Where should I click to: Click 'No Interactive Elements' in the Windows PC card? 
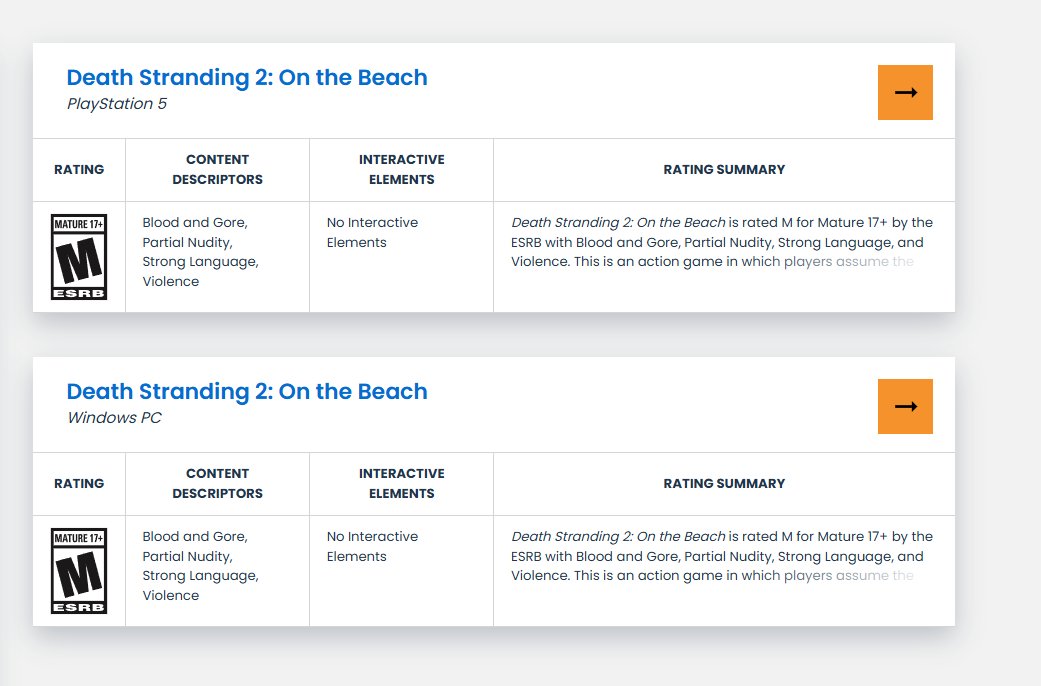pyautogui.click(x=372, y=547)
